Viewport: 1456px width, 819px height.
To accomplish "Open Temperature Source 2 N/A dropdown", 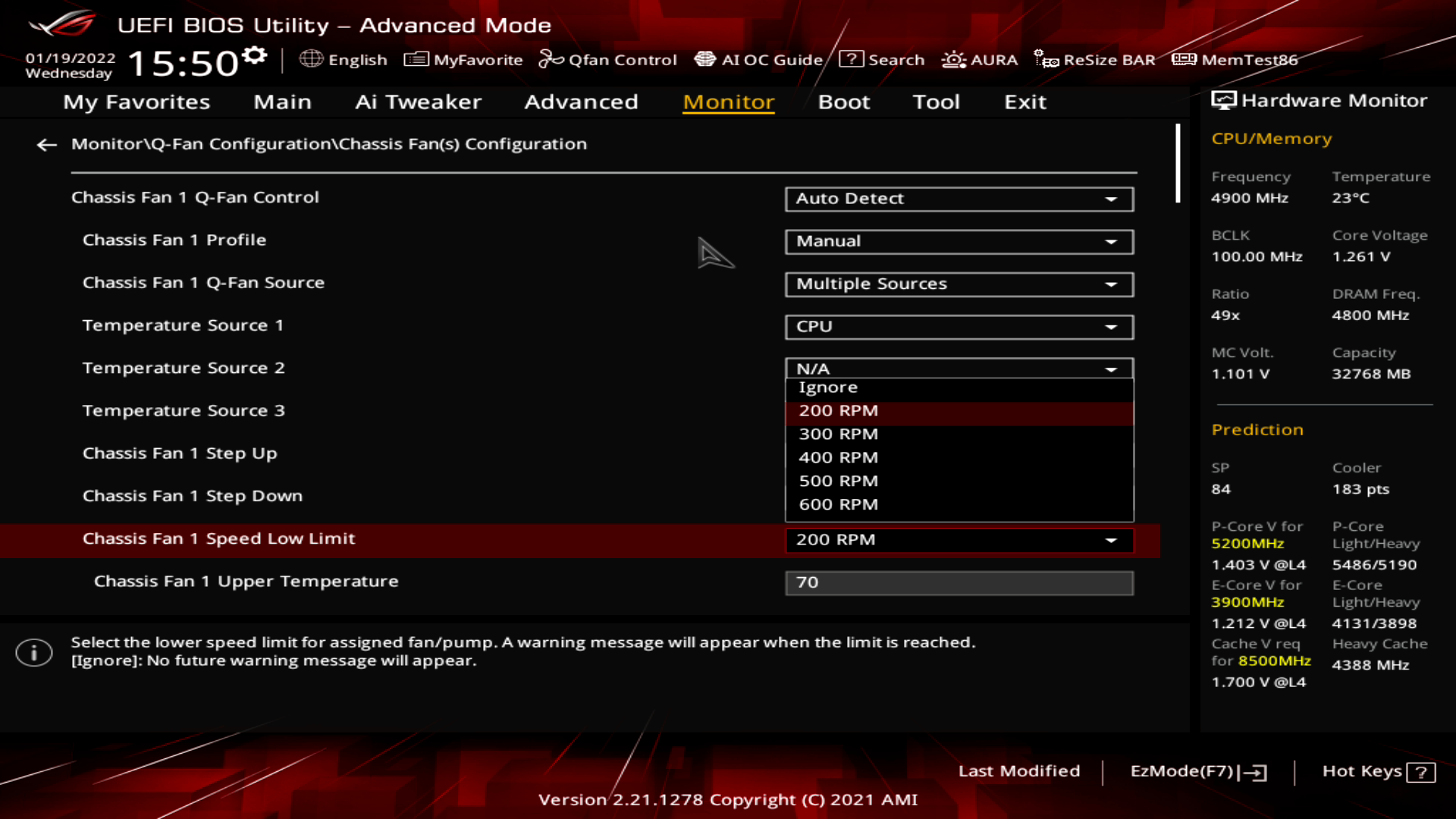I will point(959,369).
